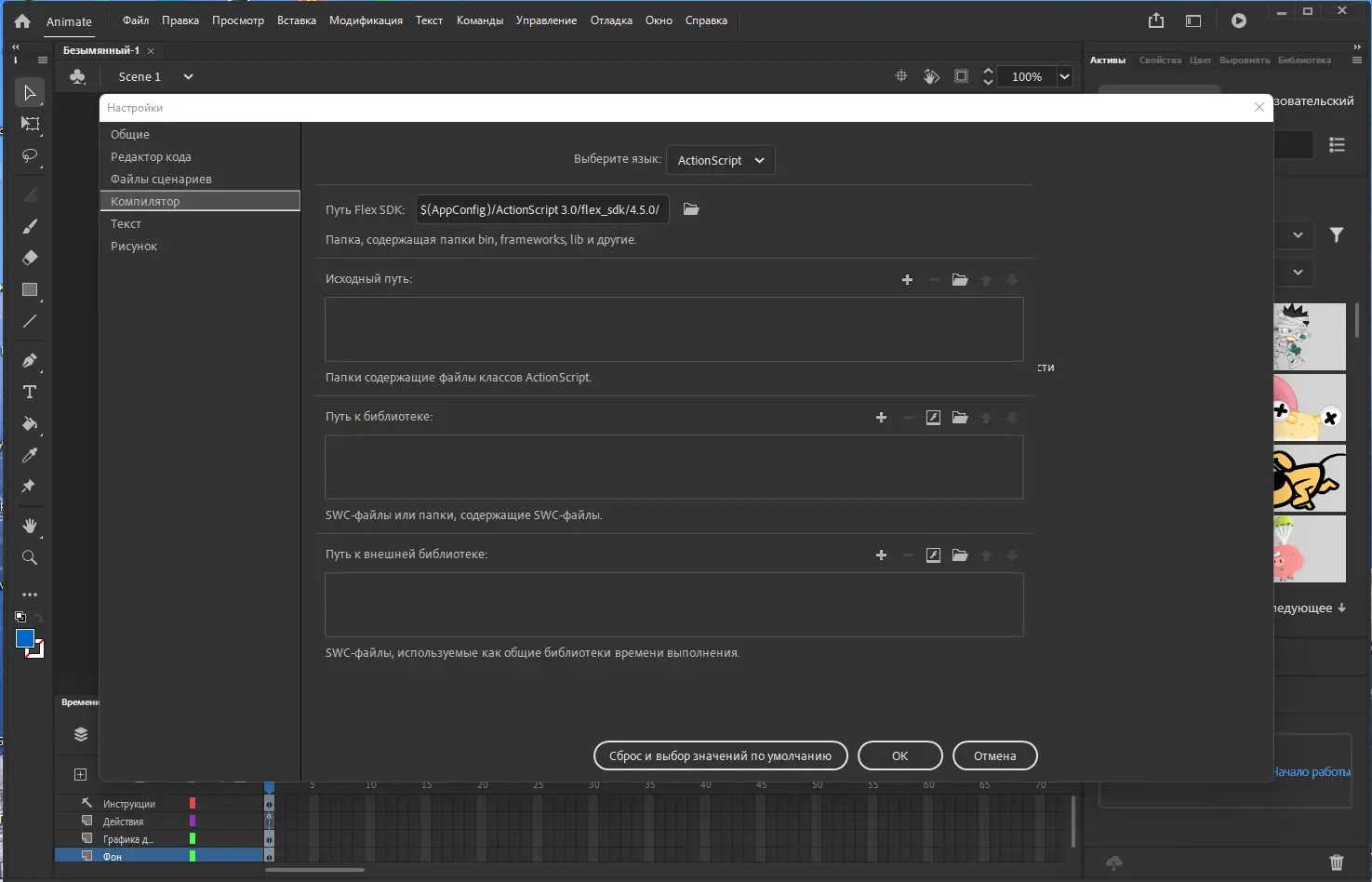
Task: Click the Test Movie play icon
Action: 1239,20
